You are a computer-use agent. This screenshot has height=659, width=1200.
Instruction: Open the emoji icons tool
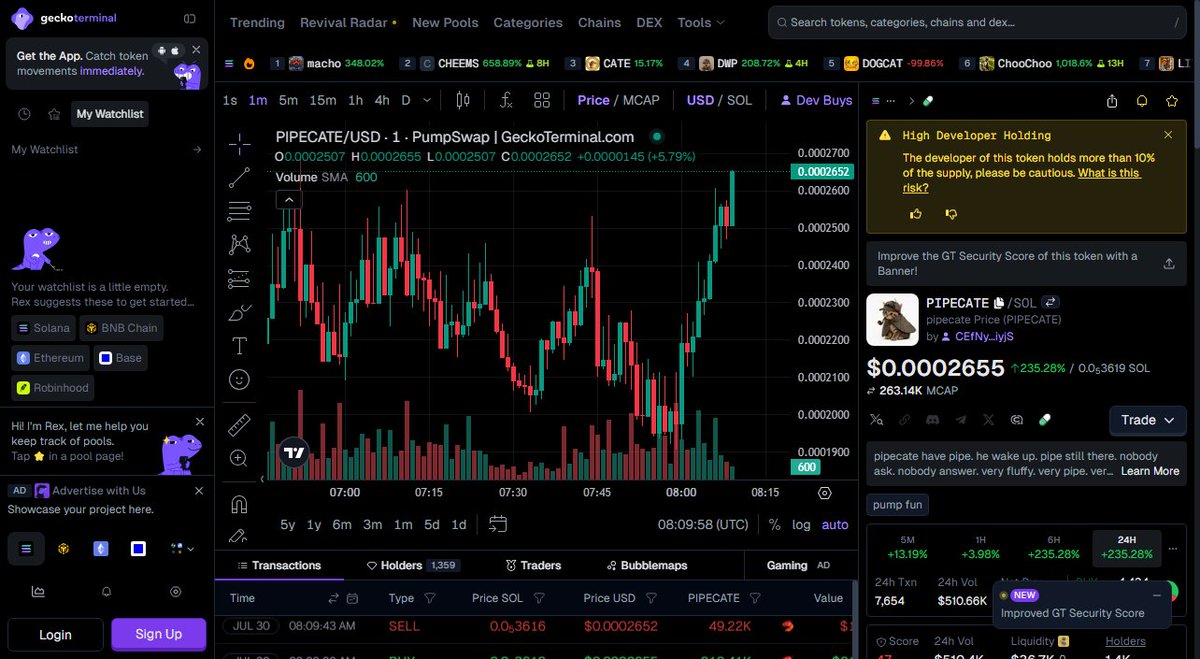tap(239, 380)
